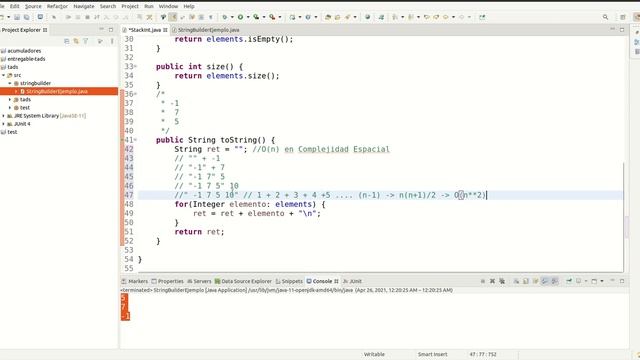The width and height of the screenshot is (640, 360).
Task: Open the Window menu
Action: (168, 6)
